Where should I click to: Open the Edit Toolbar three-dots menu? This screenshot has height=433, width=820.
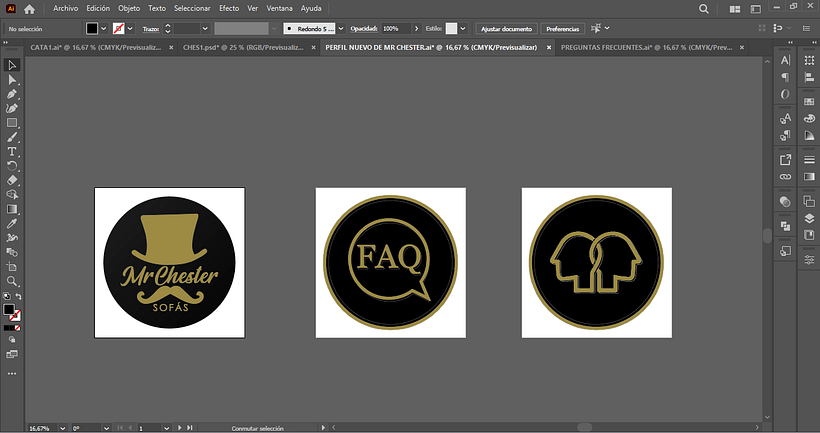click(12, 373)
